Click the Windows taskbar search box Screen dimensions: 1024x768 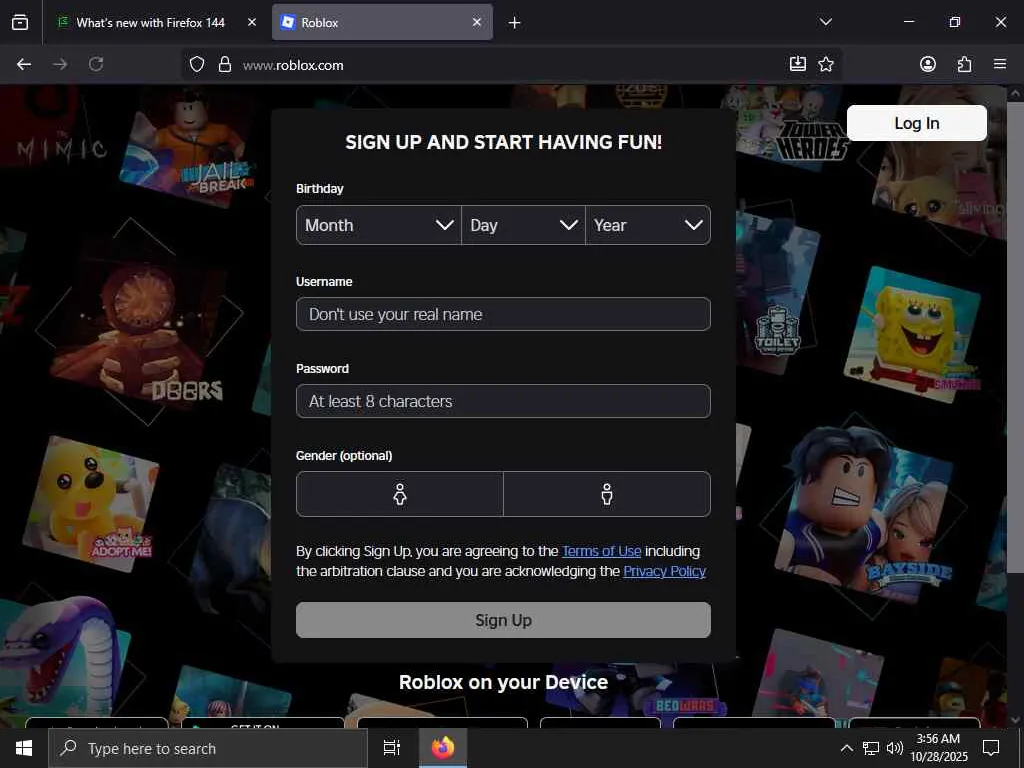coord(208,748)
